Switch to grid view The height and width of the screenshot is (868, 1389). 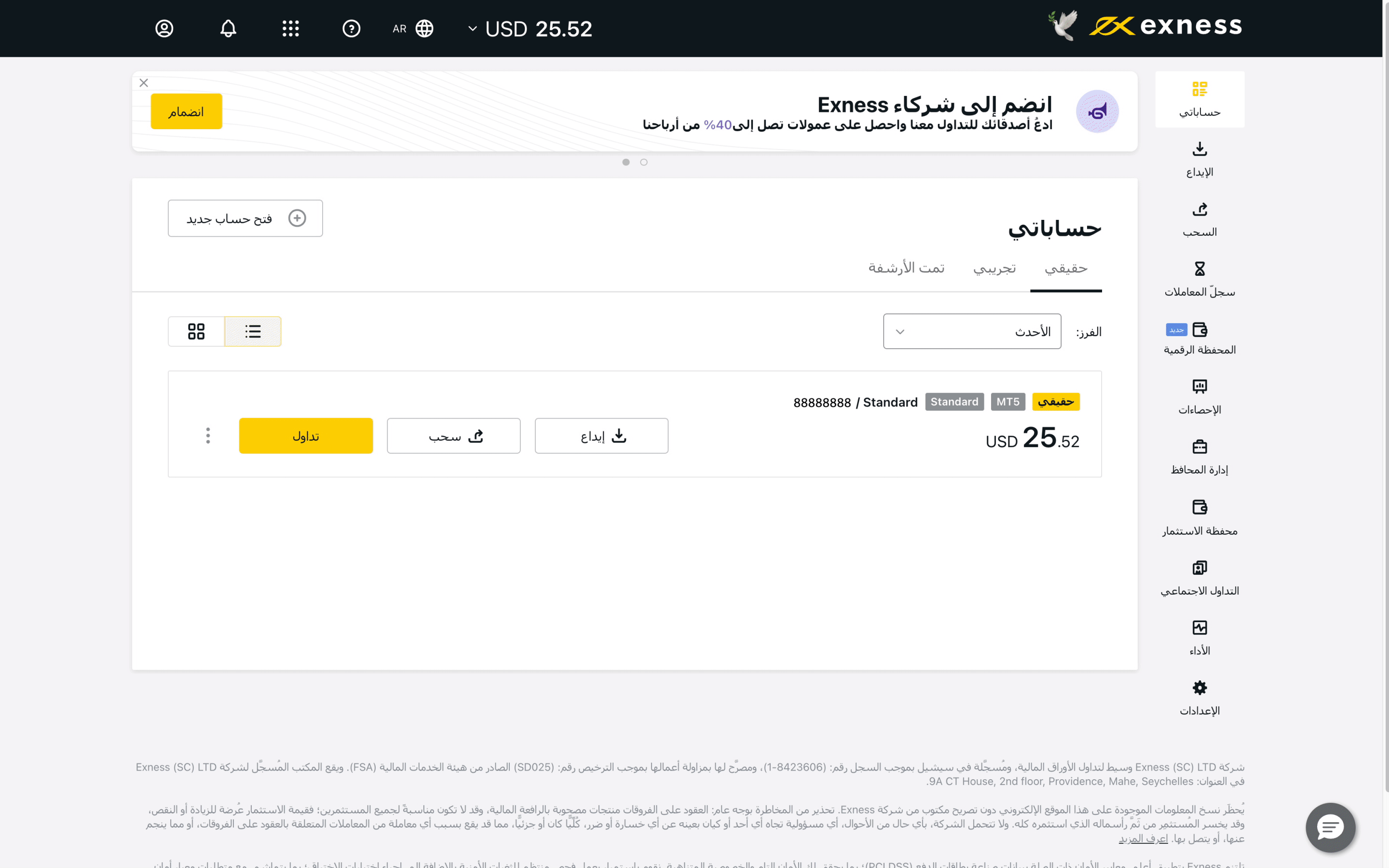pyautogui.click(x=196, y=331)
